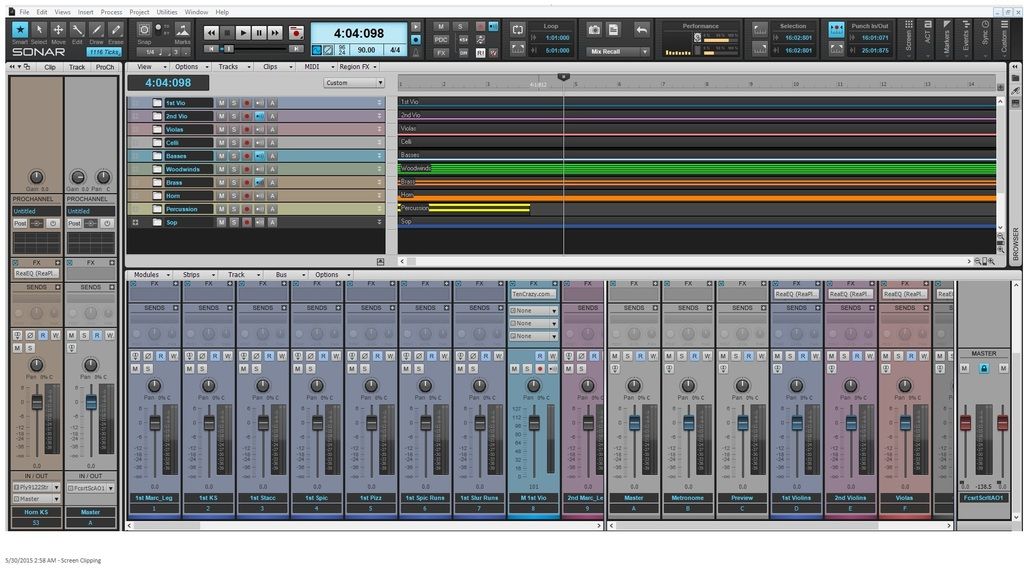The height and width of the screenshot is (588, 1024).
Task: Click the Snap to grid icon
Action: 145,31
